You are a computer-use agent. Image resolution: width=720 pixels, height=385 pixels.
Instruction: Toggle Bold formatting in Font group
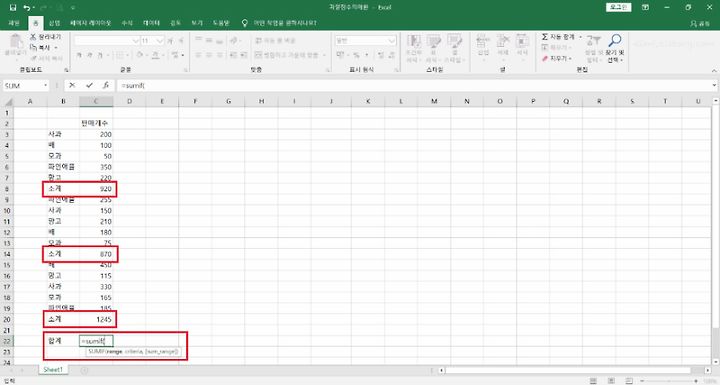79,55
